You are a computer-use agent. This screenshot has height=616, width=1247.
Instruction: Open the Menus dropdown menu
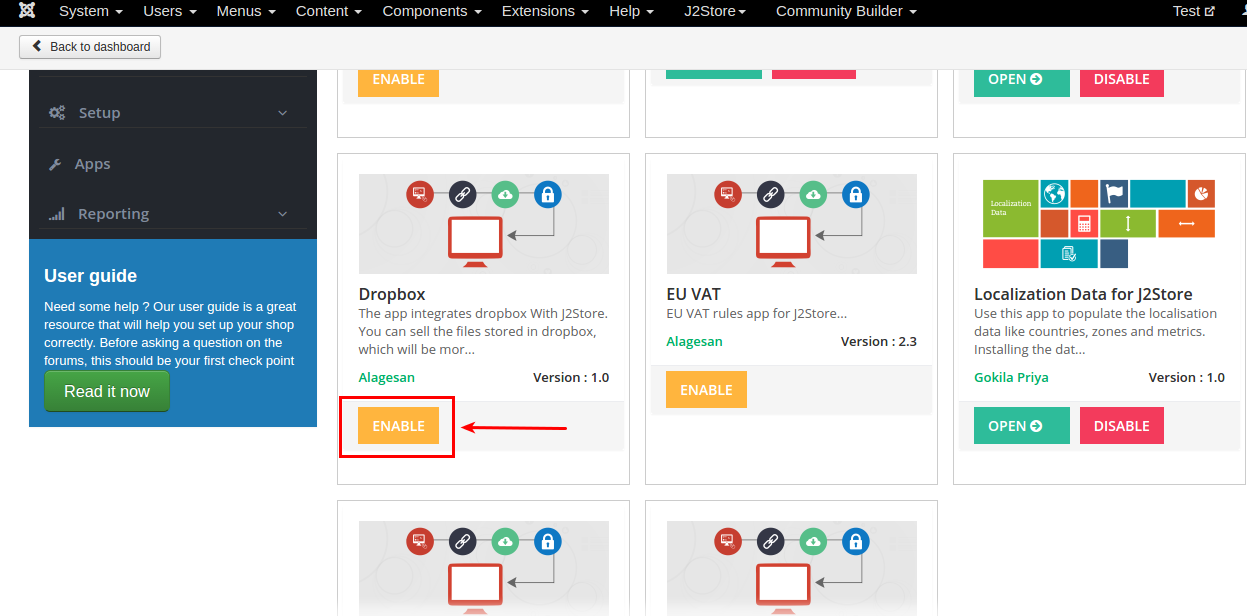[x=246, y=11]
